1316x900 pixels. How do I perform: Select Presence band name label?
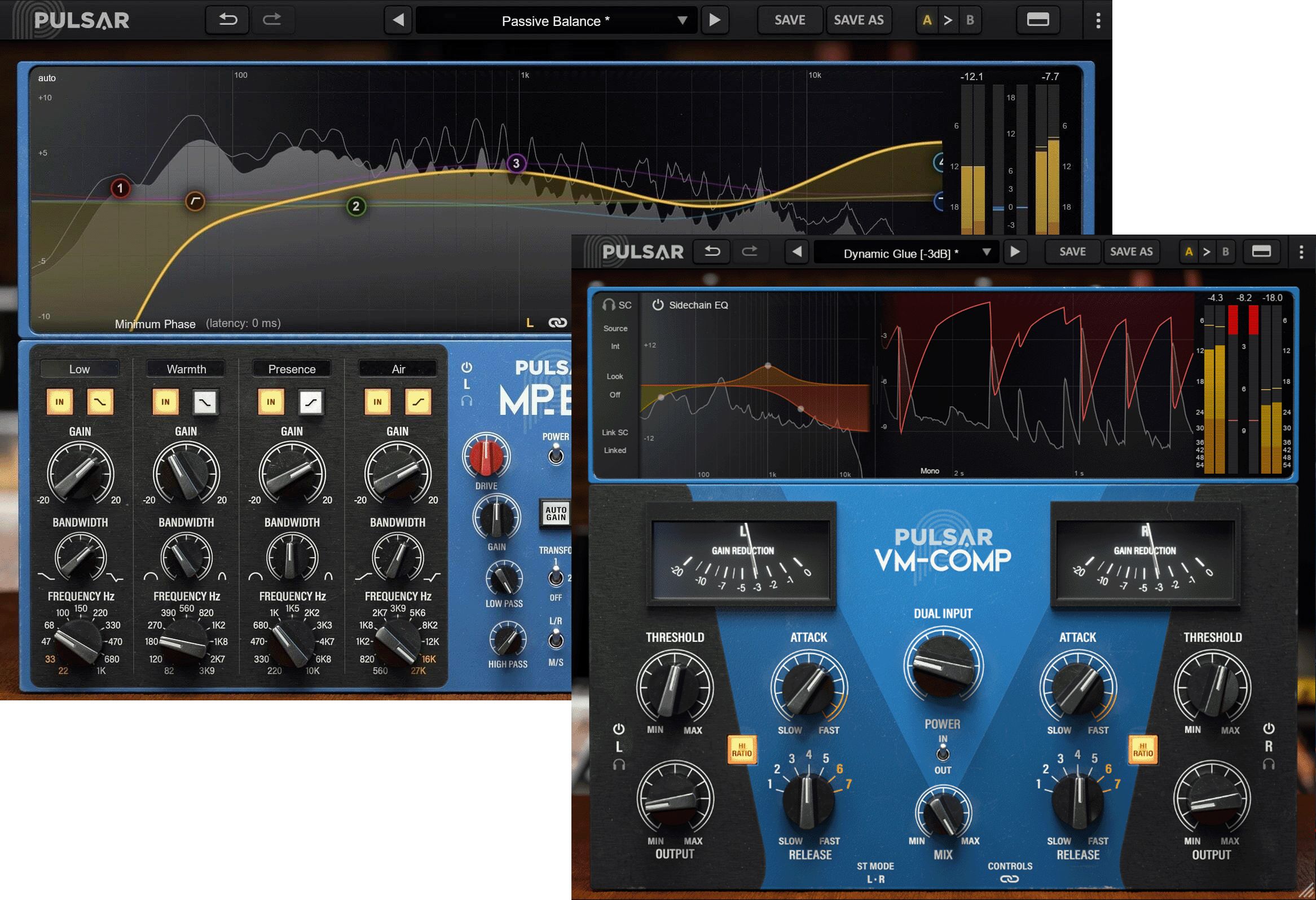coord(292,369)
